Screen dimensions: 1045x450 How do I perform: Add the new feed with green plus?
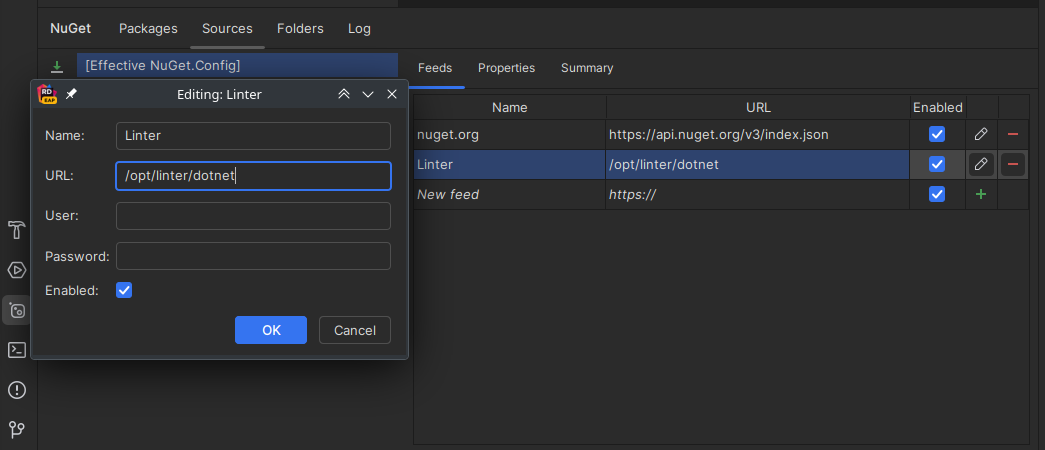coord(980,195)
